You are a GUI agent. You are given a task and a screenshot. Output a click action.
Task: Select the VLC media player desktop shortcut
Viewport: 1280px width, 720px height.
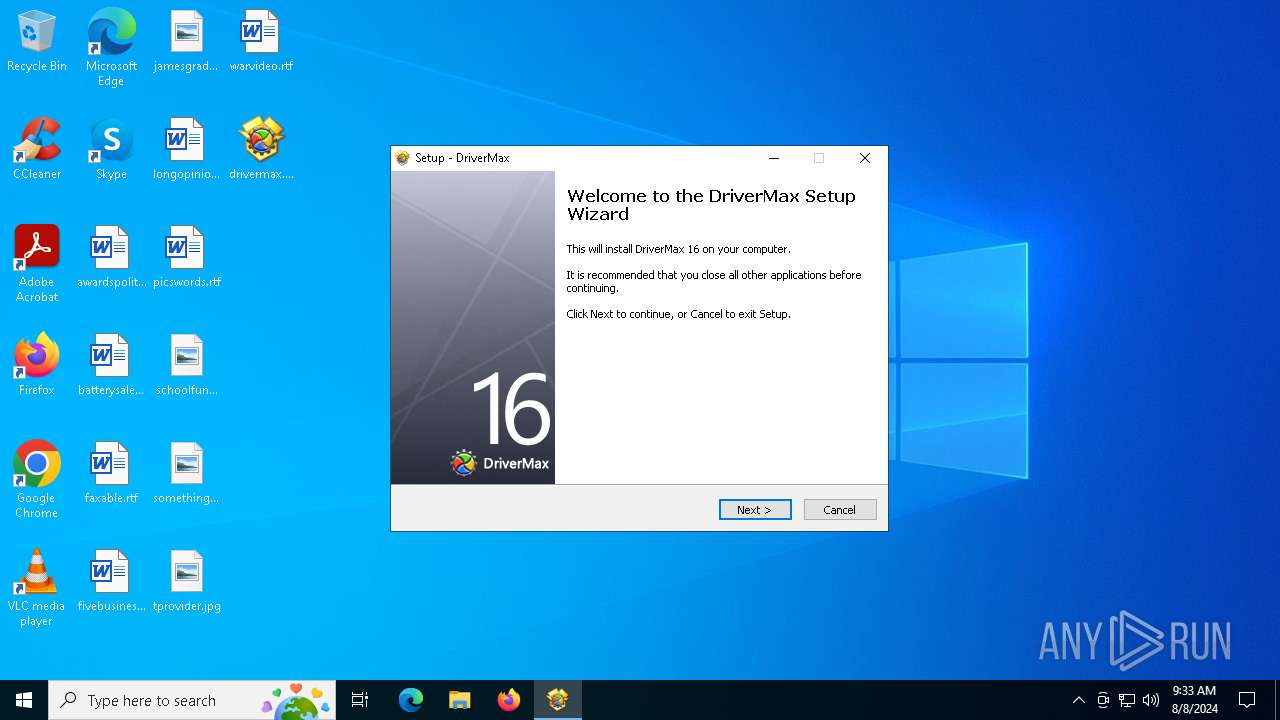click(37, 588)
